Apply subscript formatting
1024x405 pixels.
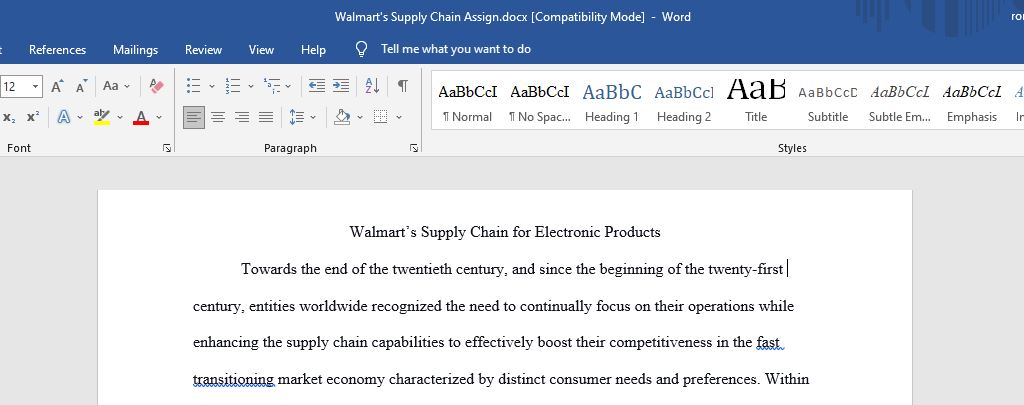click(x=9, y=118)
